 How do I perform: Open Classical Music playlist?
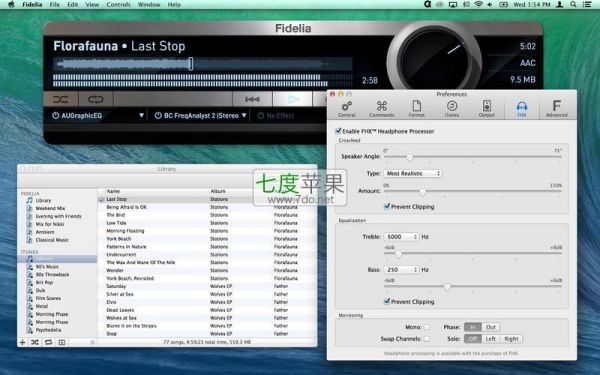click(x=52, y=240)
